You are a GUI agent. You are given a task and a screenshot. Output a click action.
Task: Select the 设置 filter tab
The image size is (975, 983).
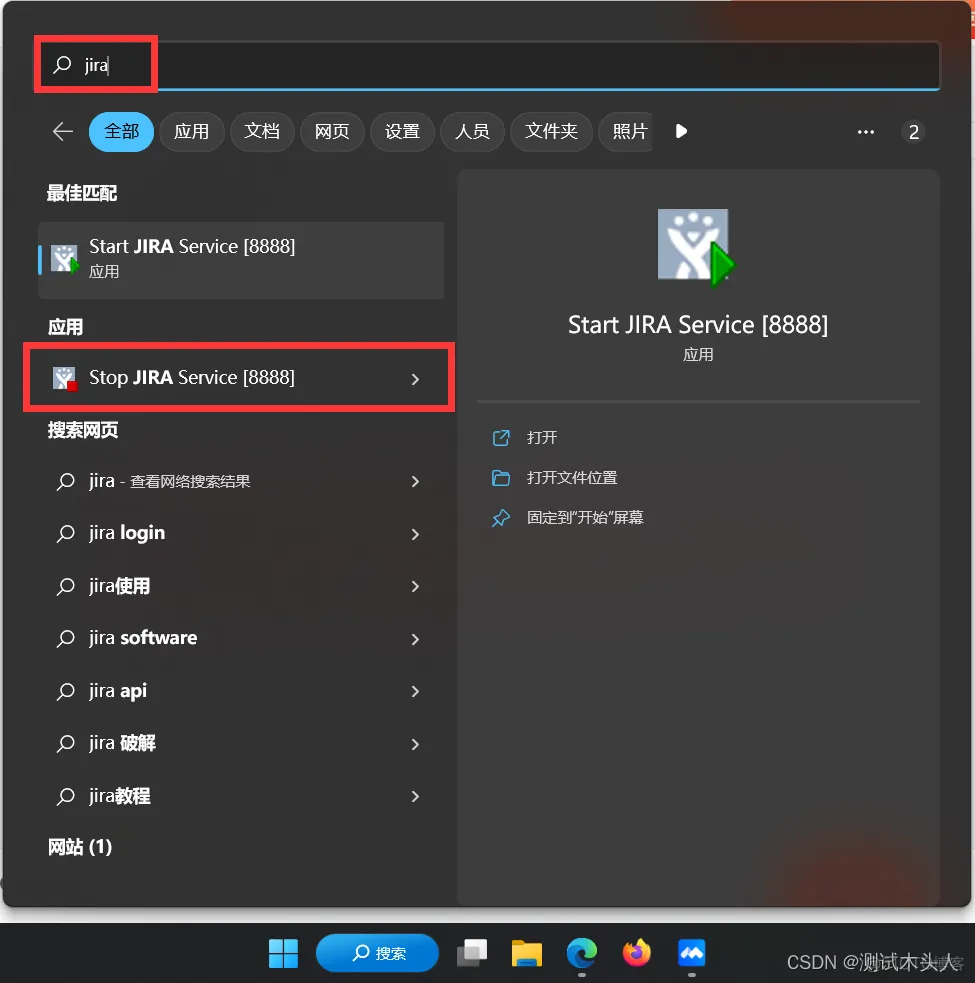coord(402,132)
